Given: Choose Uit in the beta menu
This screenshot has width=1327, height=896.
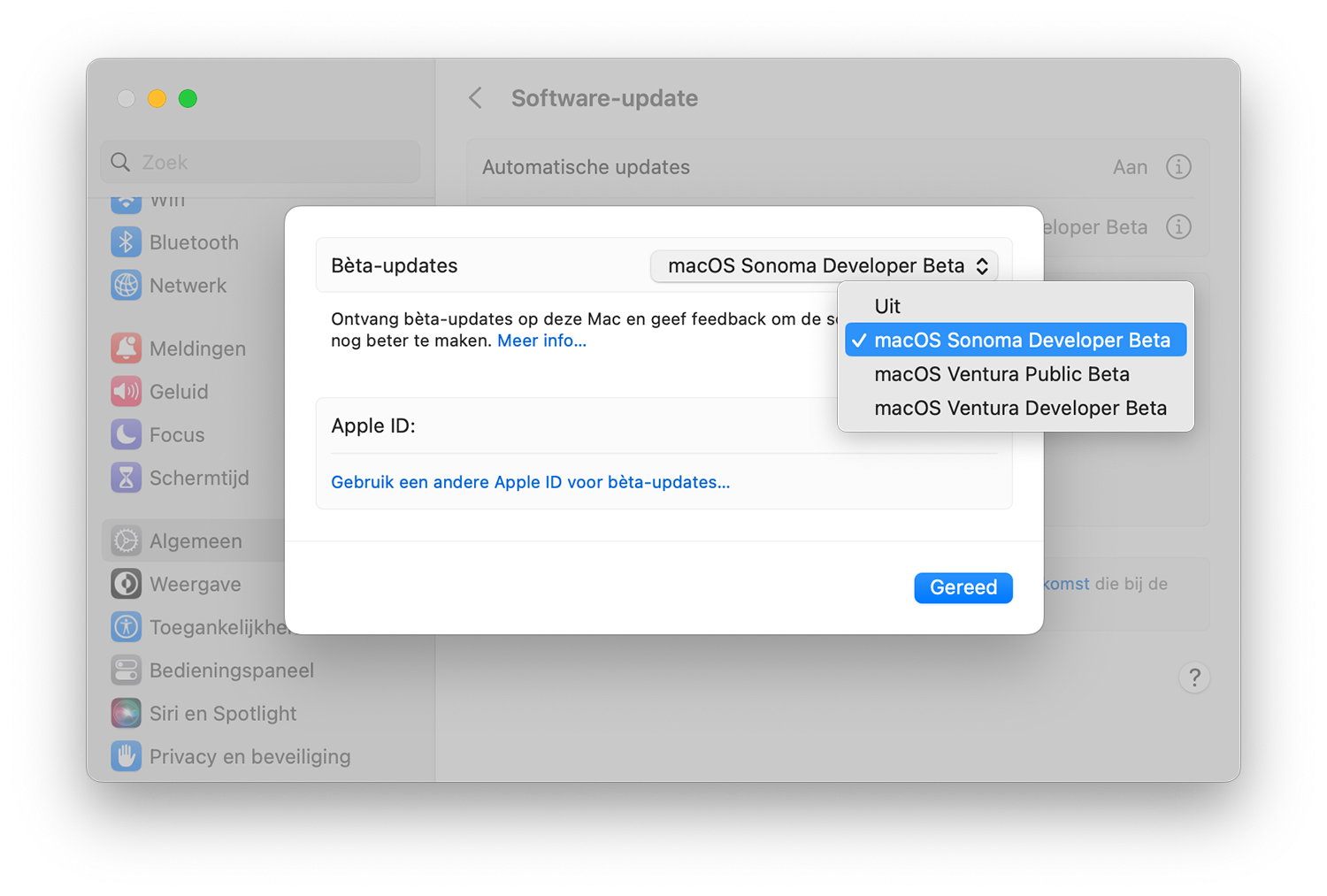Looking at the screenshot, I should point(1016,306).
